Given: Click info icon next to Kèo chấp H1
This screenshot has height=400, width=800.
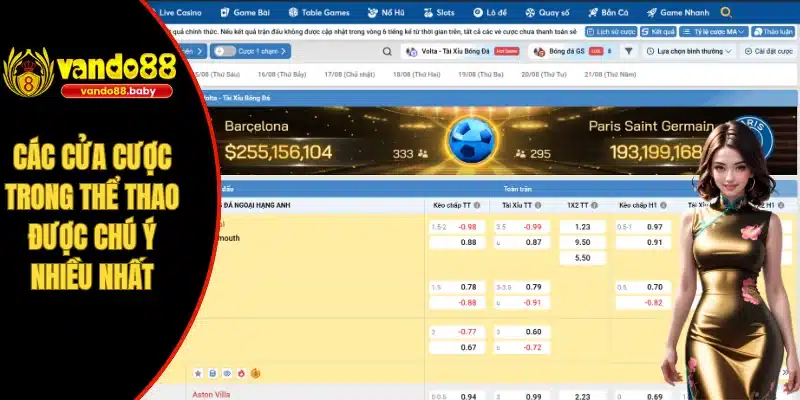Looking at the screenshot, I should pos(663,205).
